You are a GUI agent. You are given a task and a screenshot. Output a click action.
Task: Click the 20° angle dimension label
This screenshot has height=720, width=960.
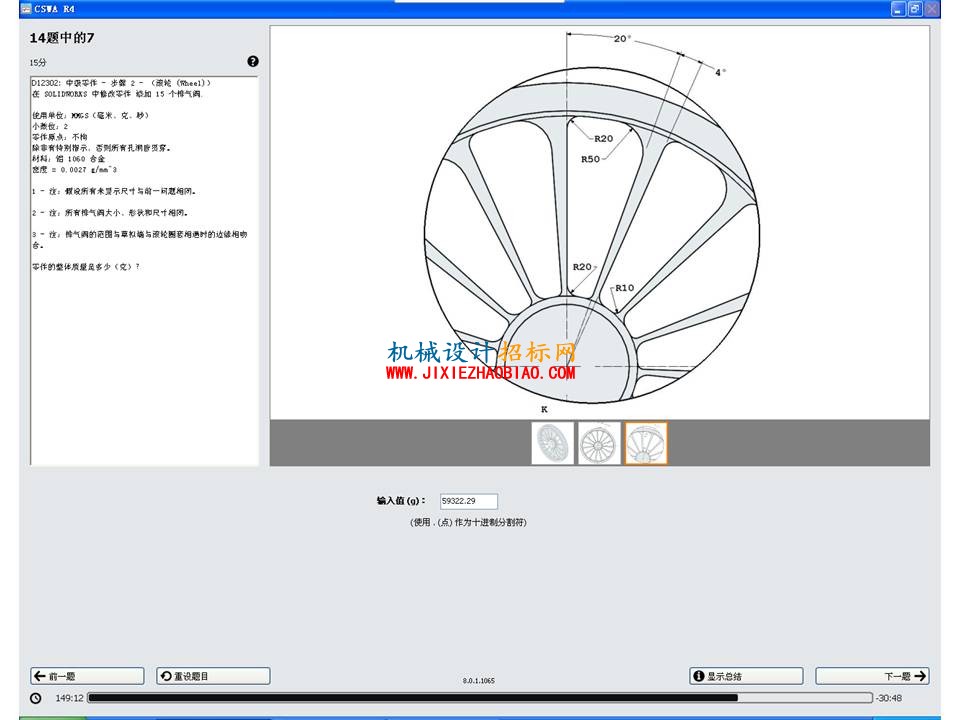(622, 39)
